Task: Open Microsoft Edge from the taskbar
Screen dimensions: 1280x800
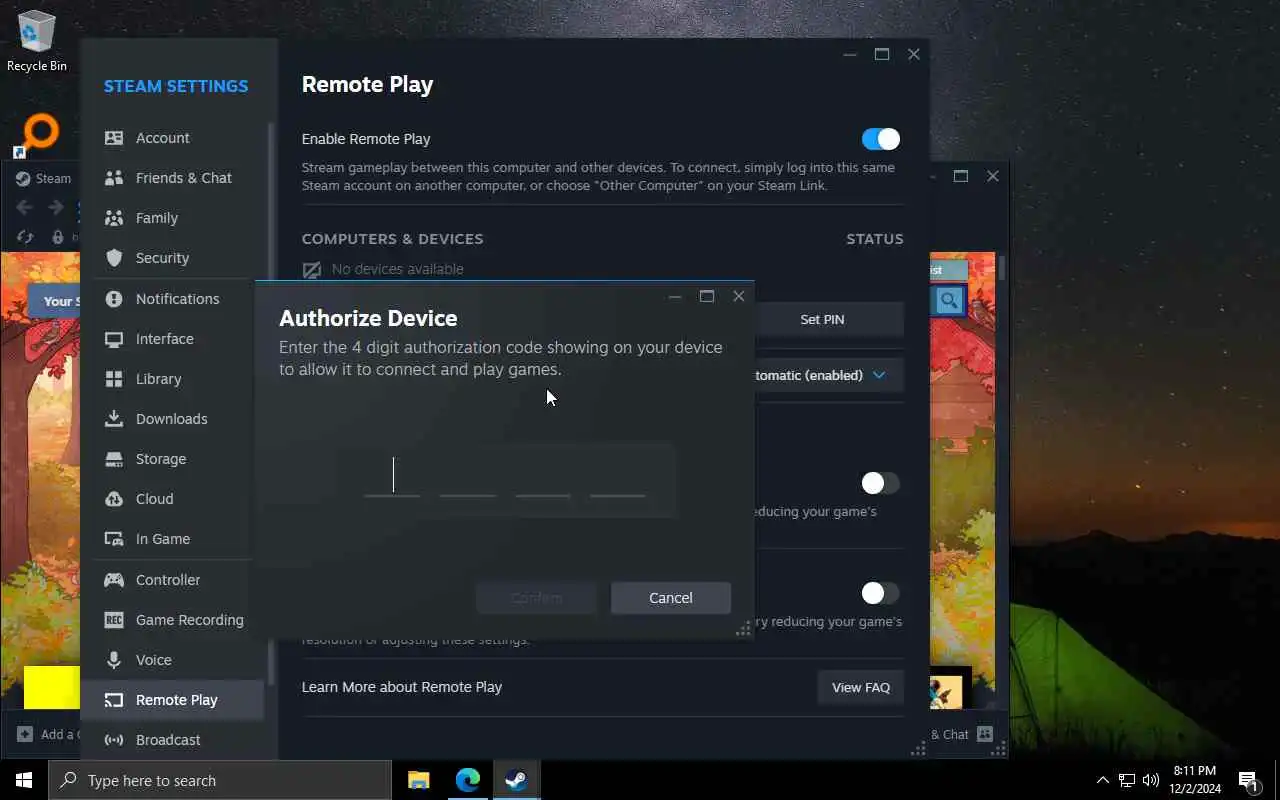Action: tap(468, 780)
